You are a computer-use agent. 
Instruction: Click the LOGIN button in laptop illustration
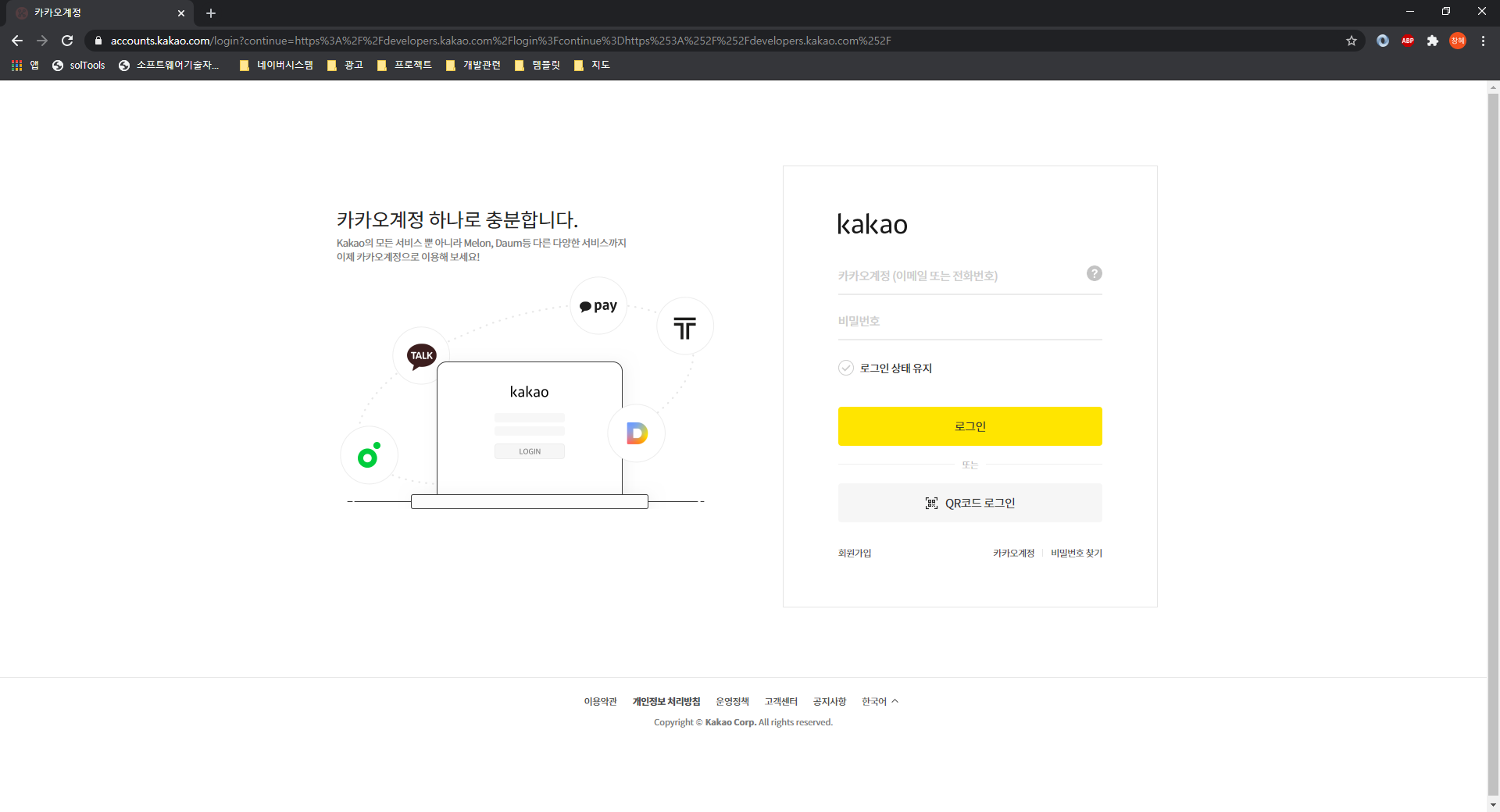[530, 451]
